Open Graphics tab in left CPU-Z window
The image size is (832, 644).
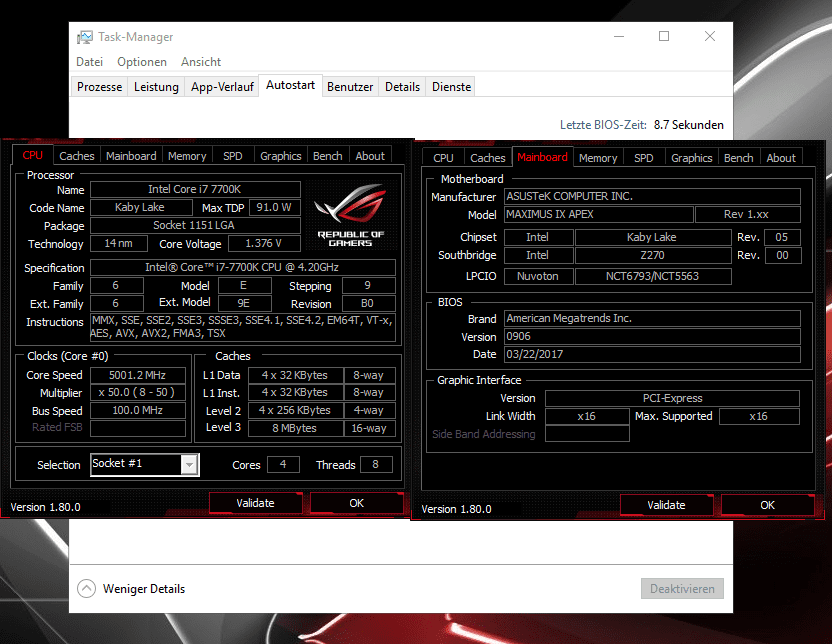[x=280, y=156]
